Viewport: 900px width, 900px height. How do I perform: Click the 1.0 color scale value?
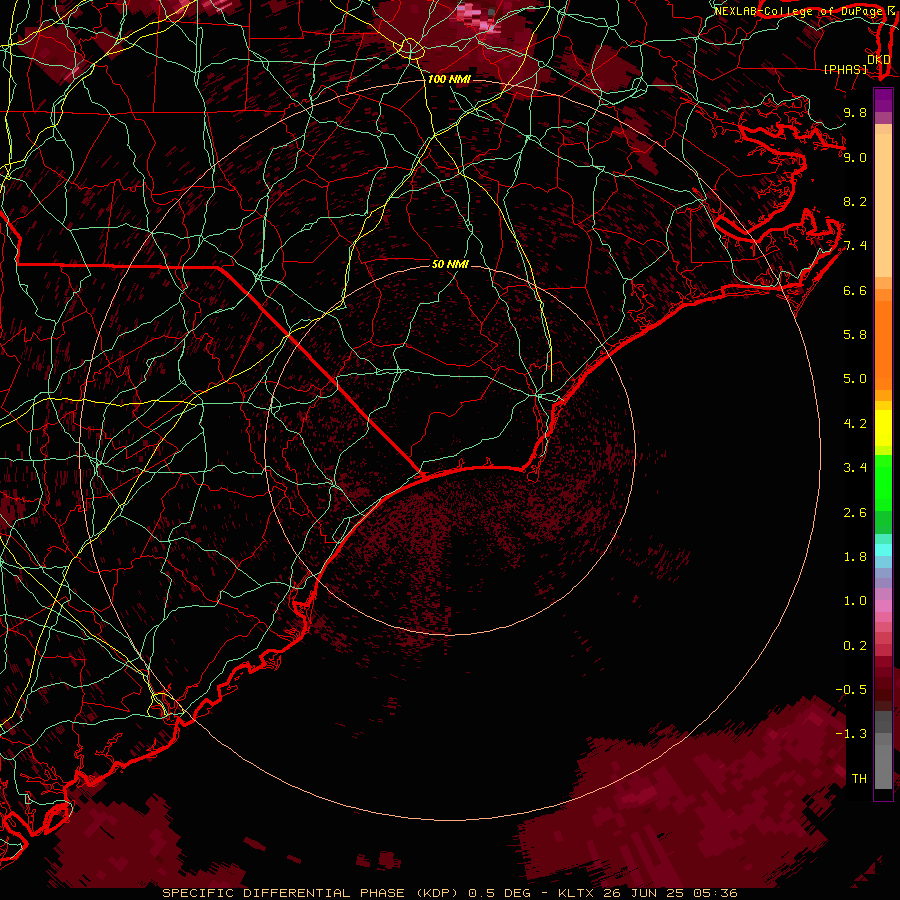[x=855, y=601]
